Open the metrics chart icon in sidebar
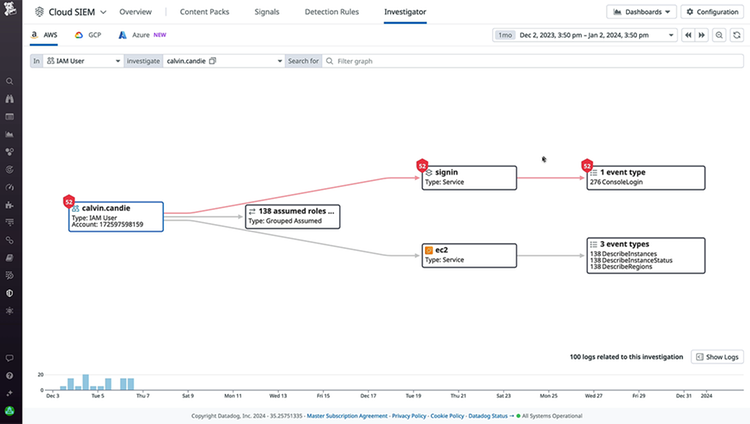Screen dimensions: 750x424 click(10, 134)
